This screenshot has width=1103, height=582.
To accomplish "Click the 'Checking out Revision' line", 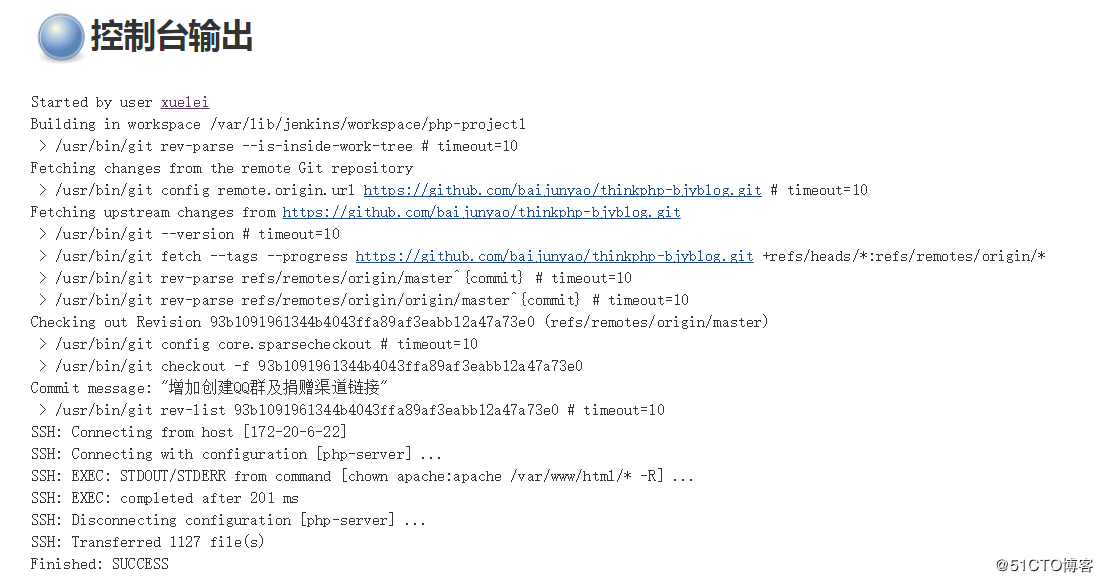I will point(398,322).
